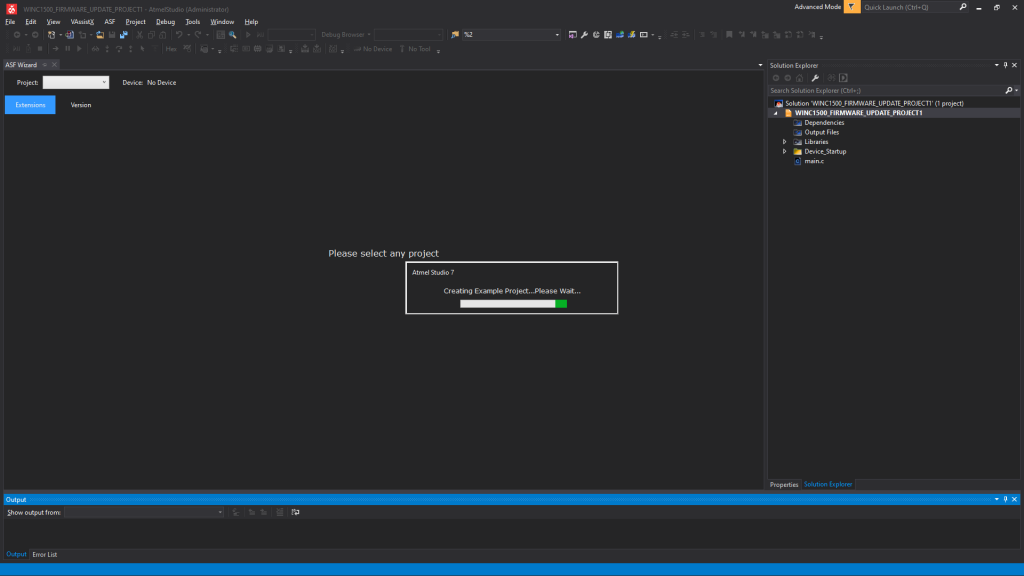The width and height of the screenshot is (1024, 576).
Task: Open the View menu
Action: (53, 22)
